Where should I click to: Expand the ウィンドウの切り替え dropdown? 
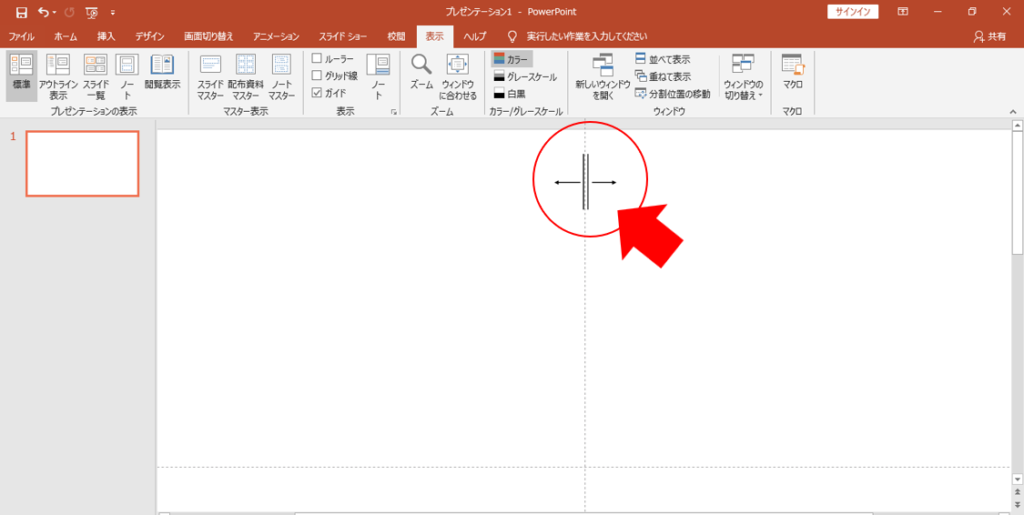pos(743,78)
